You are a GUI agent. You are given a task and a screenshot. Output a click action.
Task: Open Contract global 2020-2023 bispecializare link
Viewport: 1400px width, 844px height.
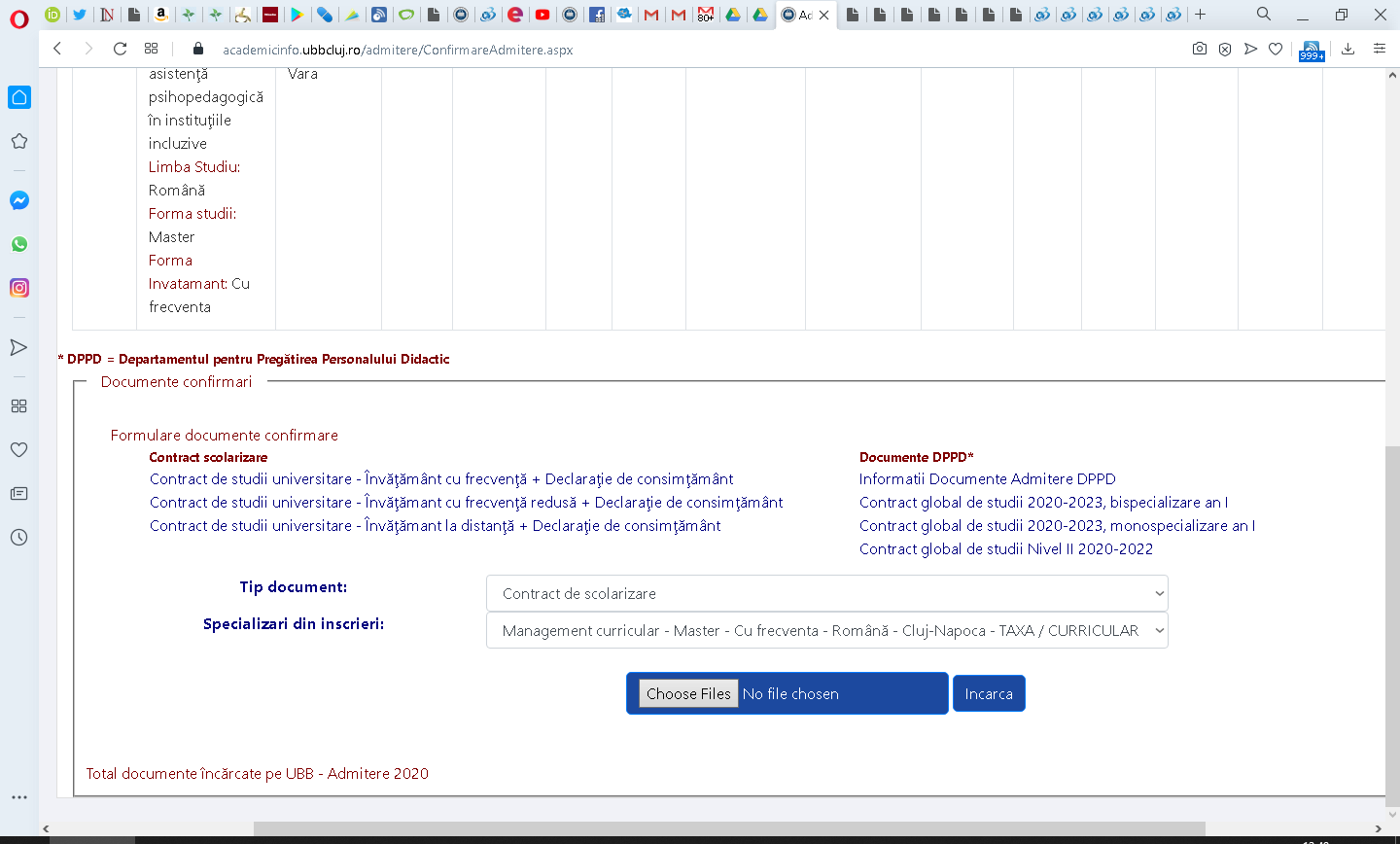pyautogui.click(x=1044, y=503)
